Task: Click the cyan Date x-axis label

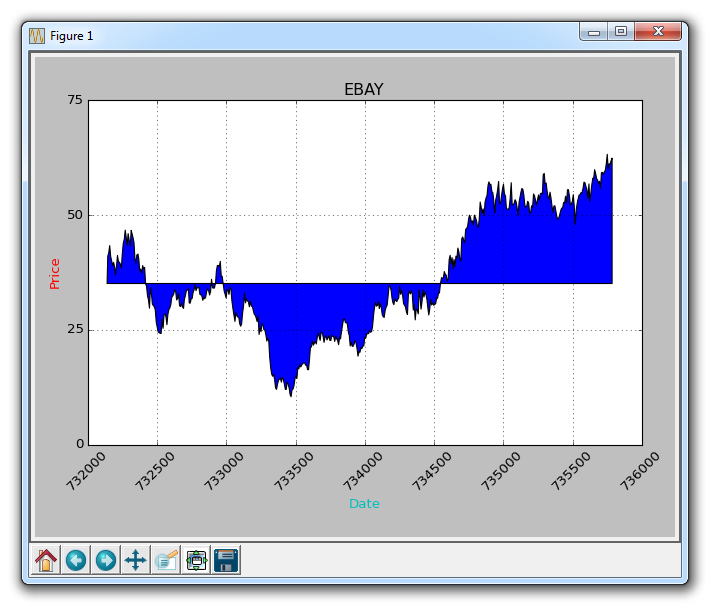Action: [364, 503]
